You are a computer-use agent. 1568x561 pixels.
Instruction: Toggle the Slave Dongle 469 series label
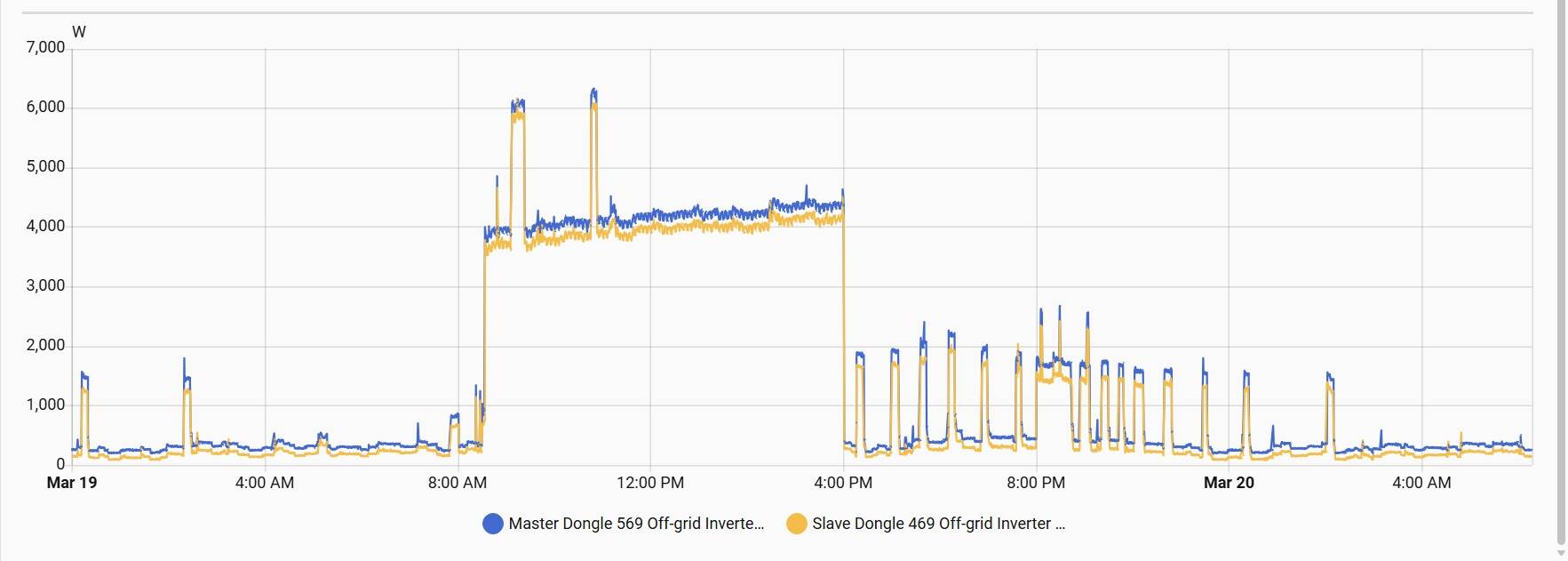(938, 524)
